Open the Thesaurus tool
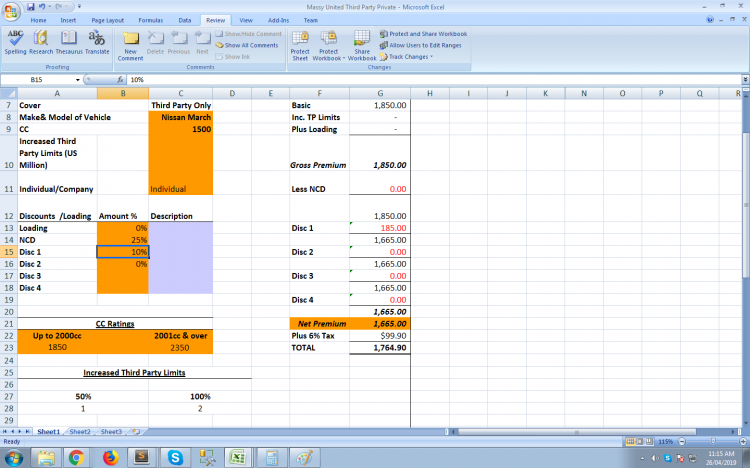The height and width of the screenshot is (468, 750). click(69, 43)
